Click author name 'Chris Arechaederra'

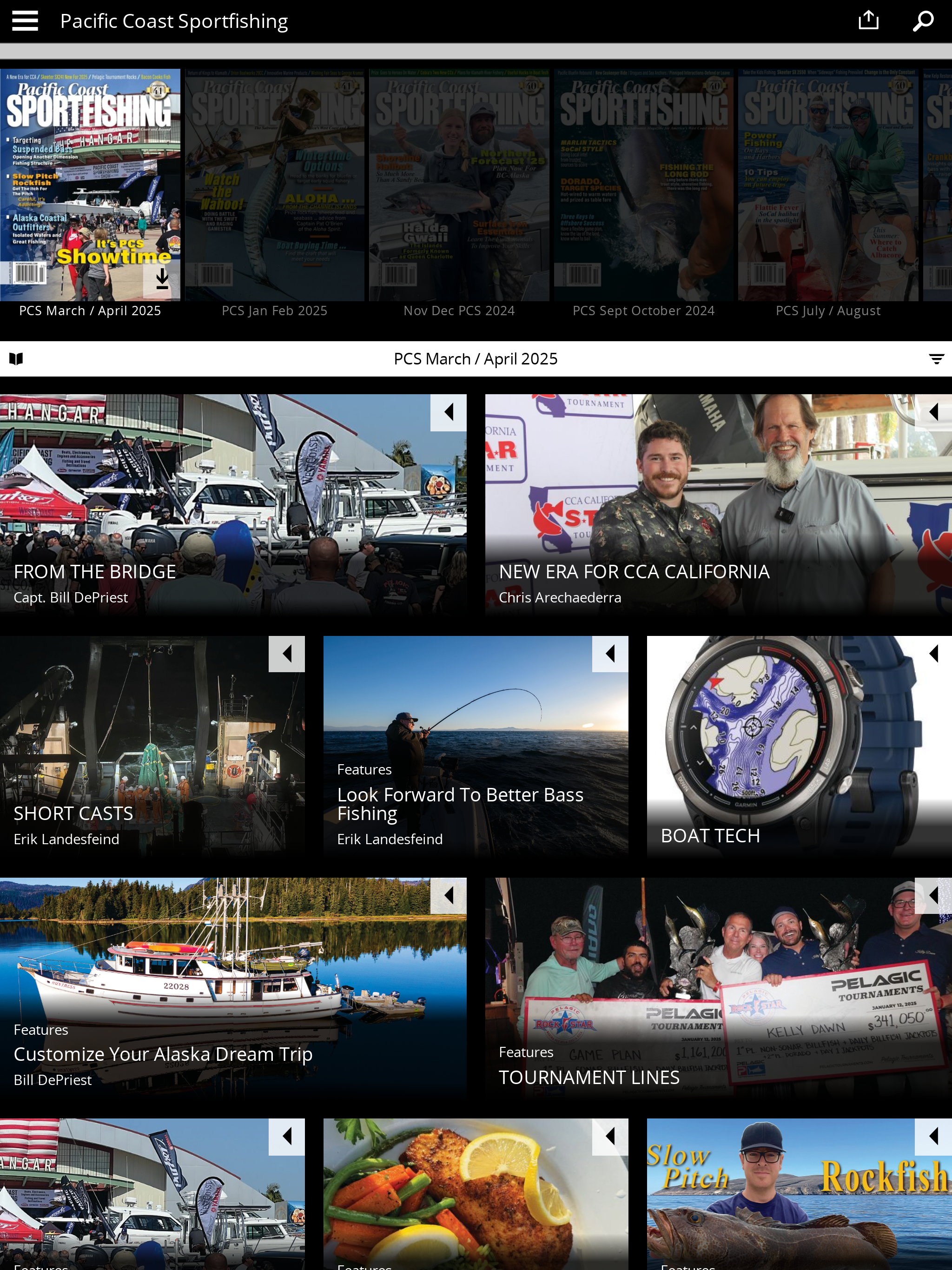pyautogui.click(x=560, y=598)
